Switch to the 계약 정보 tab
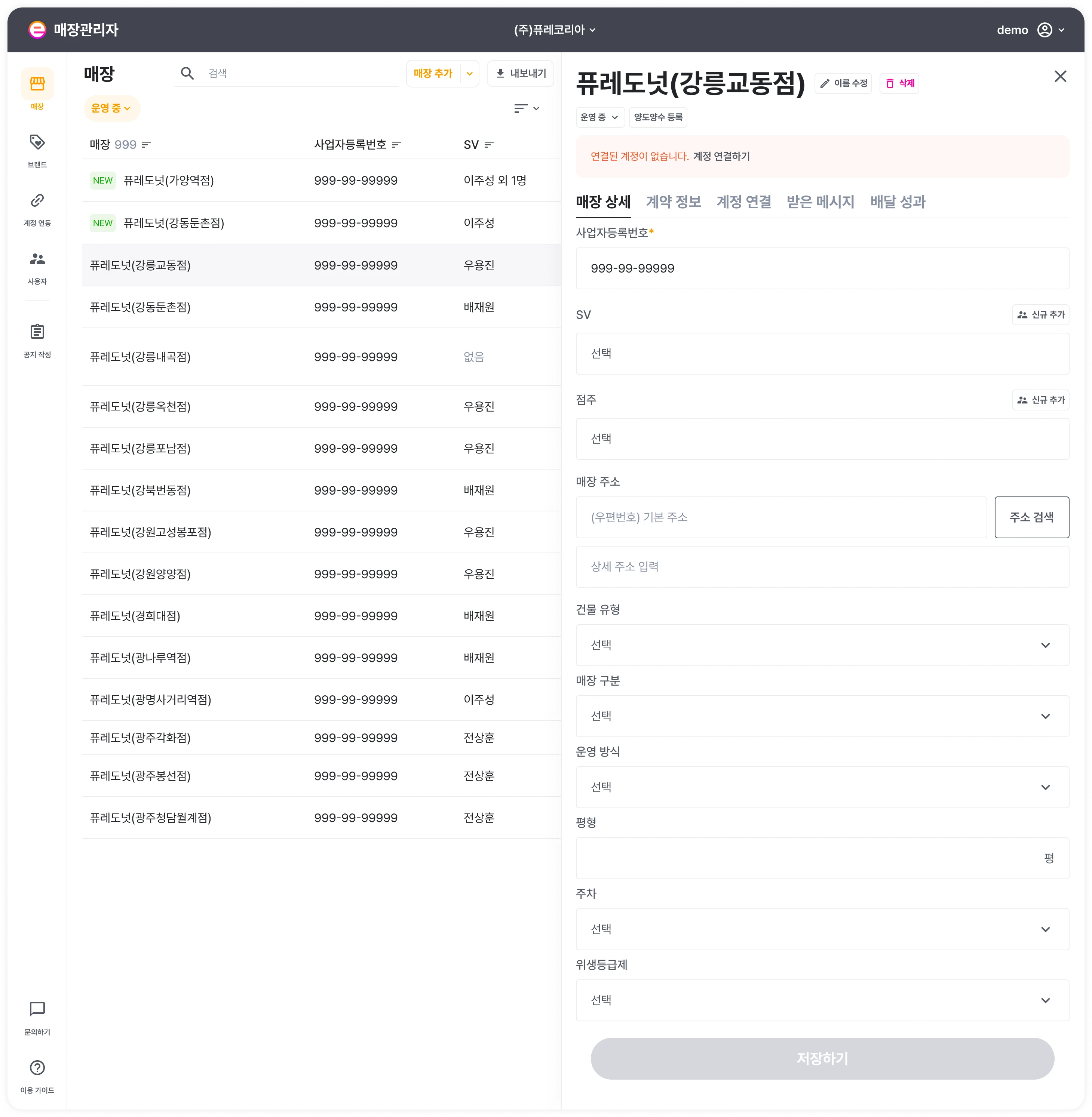Image resolution: width=1092 pixels, height=1117 pixels. 673,202
